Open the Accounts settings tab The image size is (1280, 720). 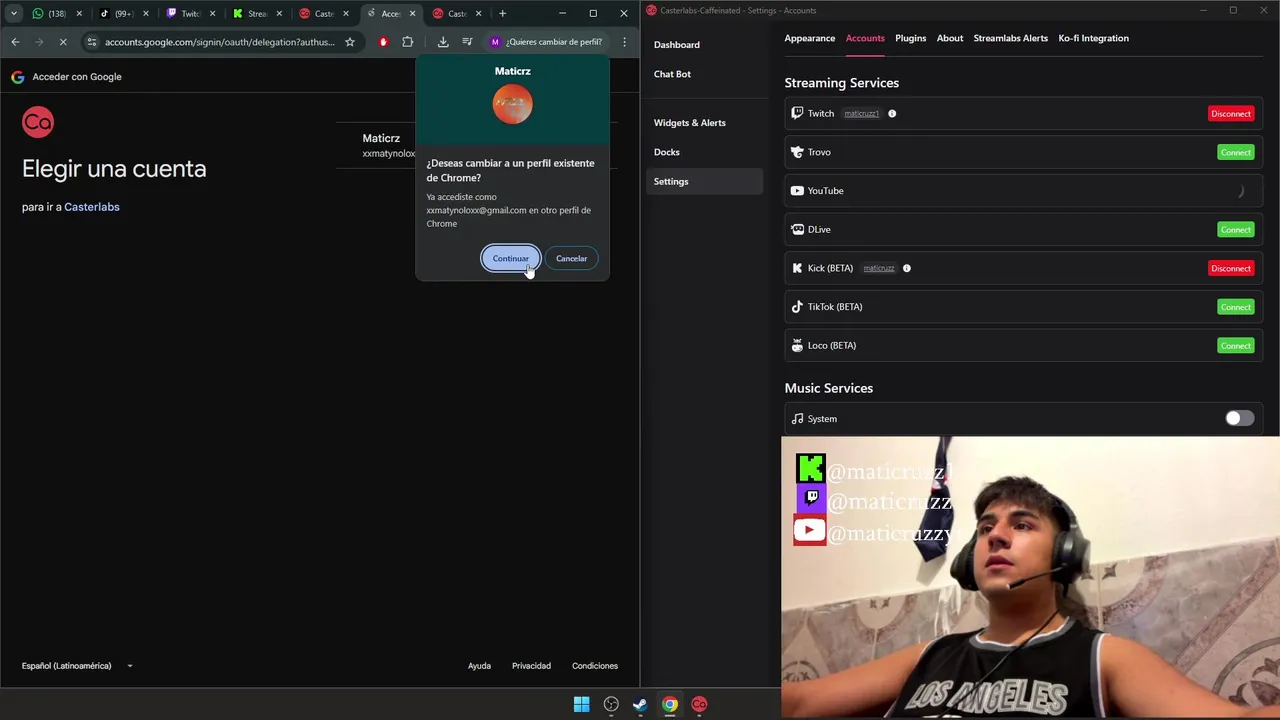click(x=865, y=38)
